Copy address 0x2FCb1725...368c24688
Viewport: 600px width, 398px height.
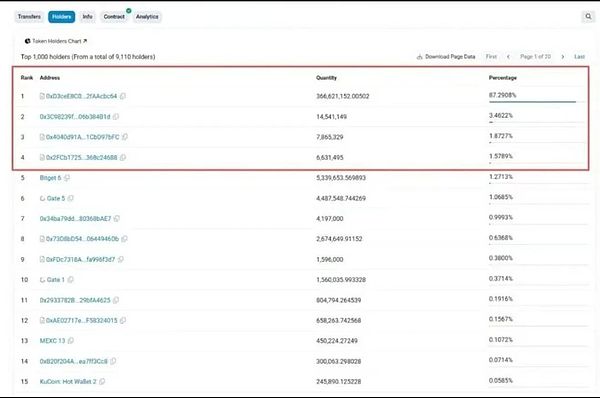click(x=123, y=157)
